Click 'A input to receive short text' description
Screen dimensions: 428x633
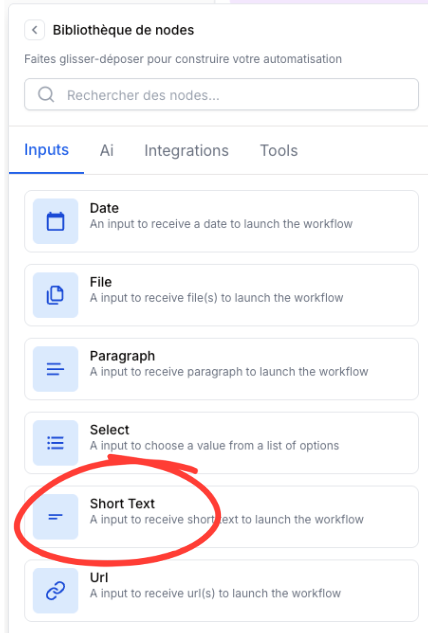point(227,519)
